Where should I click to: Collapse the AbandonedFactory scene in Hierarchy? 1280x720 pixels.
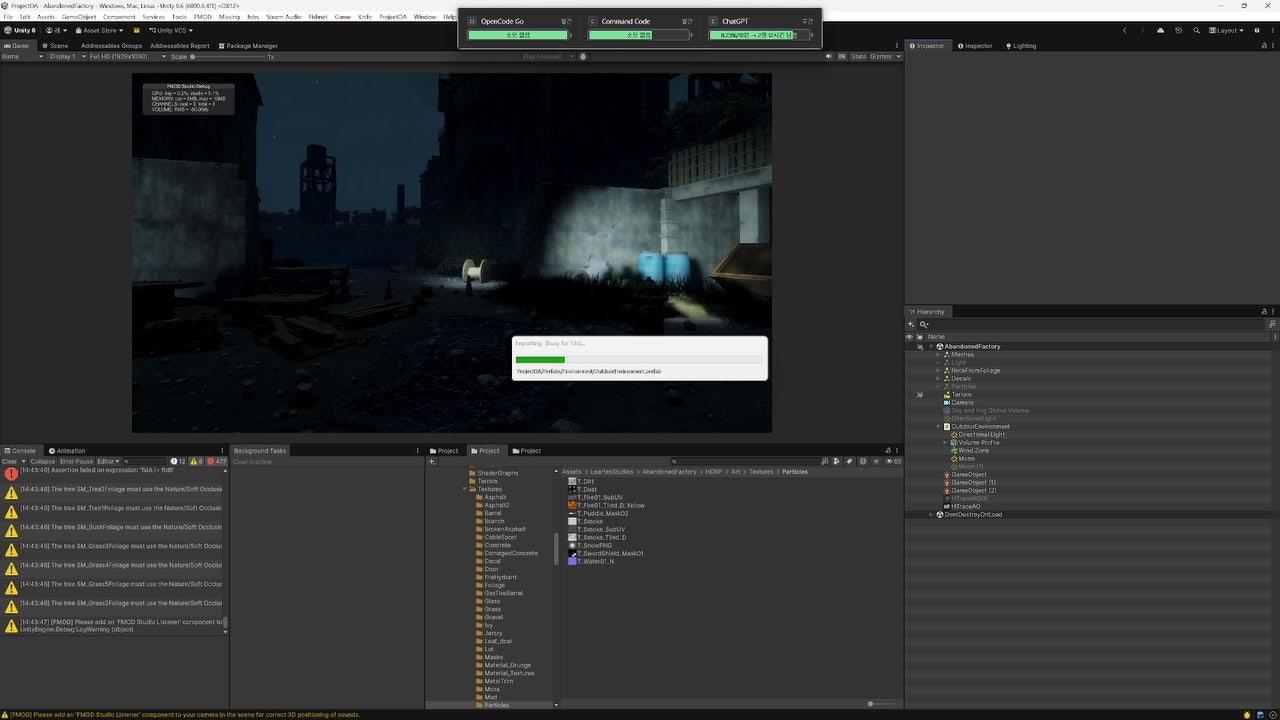[931, 347]
